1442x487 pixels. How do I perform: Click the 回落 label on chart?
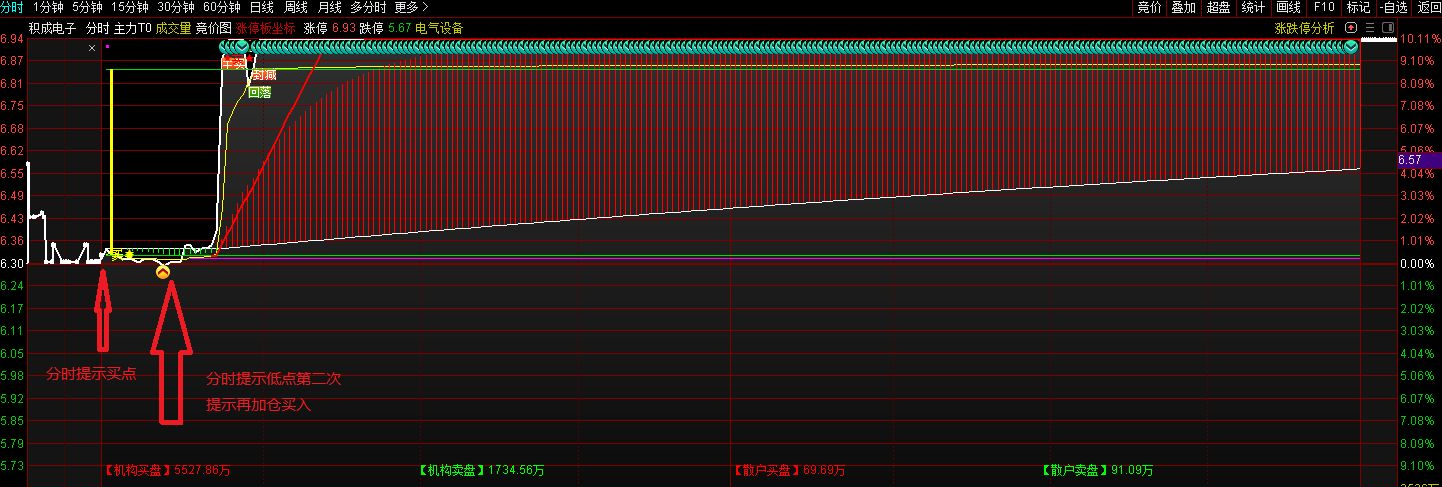259,92
